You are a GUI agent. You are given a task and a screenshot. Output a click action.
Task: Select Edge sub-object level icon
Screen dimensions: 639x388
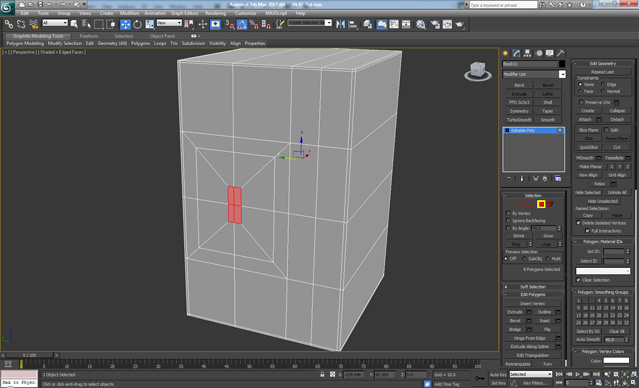[523, 204]
